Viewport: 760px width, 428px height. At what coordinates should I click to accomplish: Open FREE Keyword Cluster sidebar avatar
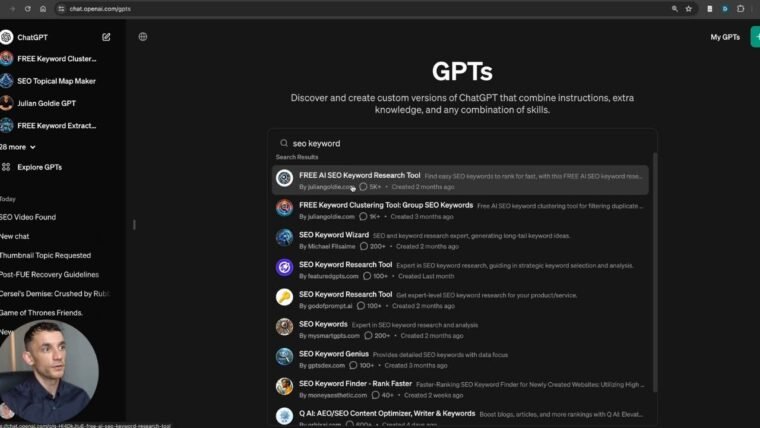[x=6, y=59]
